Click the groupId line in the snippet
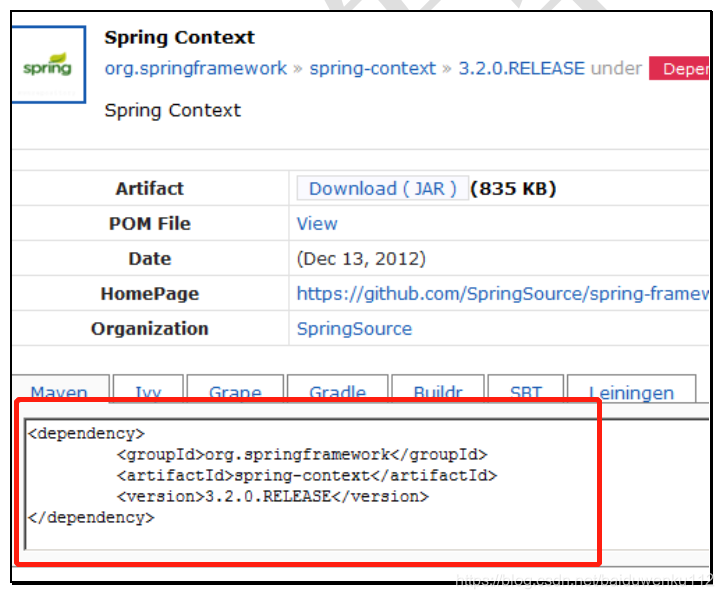 tap(302, 455)
